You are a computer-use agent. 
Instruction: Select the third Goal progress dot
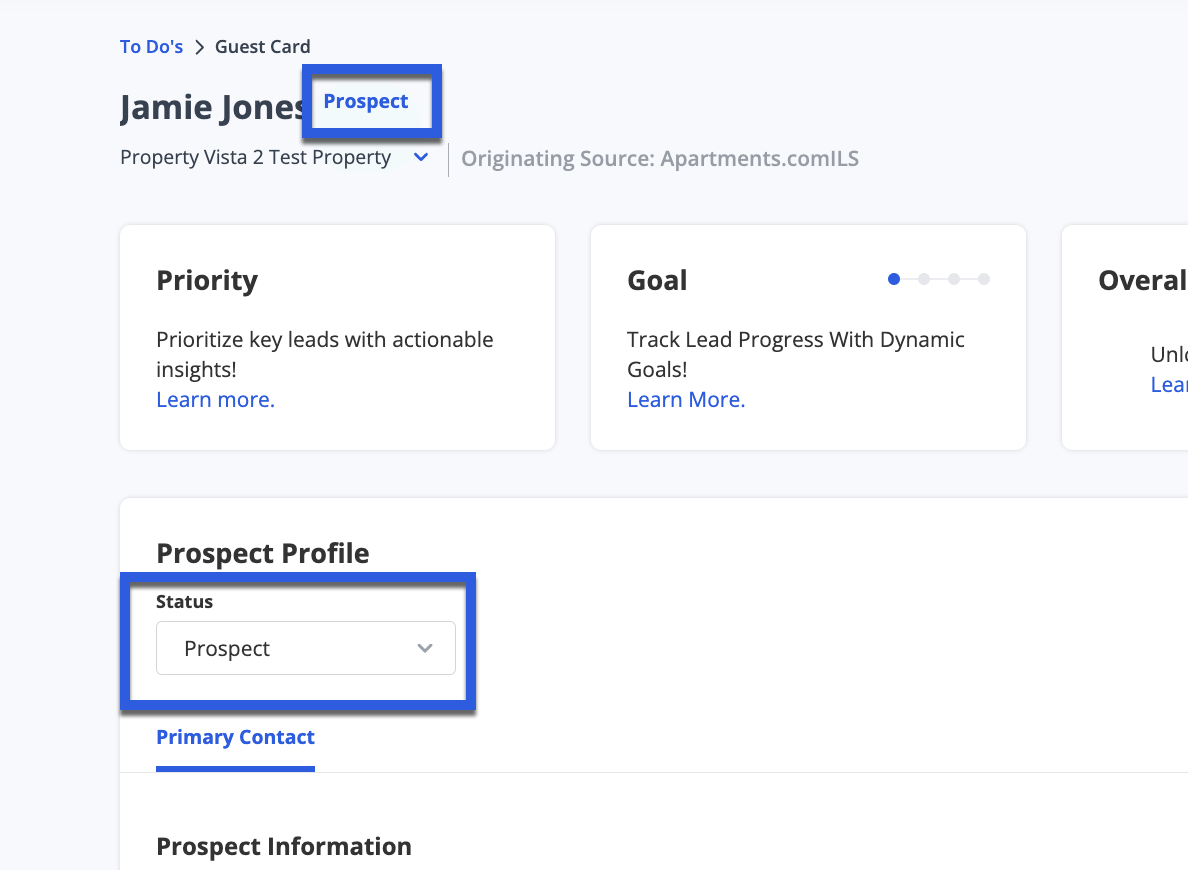pos(954,279)
